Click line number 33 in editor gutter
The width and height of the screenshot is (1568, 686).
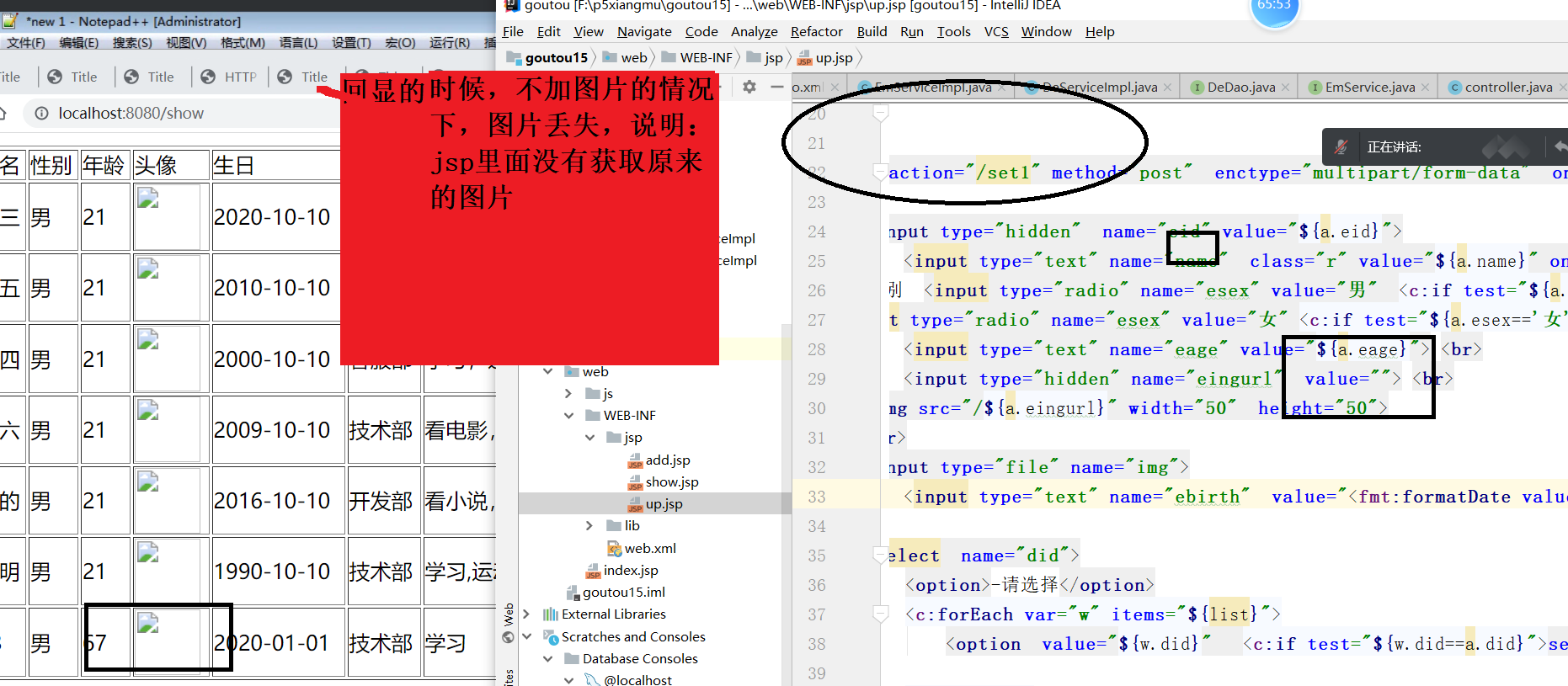(816, 497)
